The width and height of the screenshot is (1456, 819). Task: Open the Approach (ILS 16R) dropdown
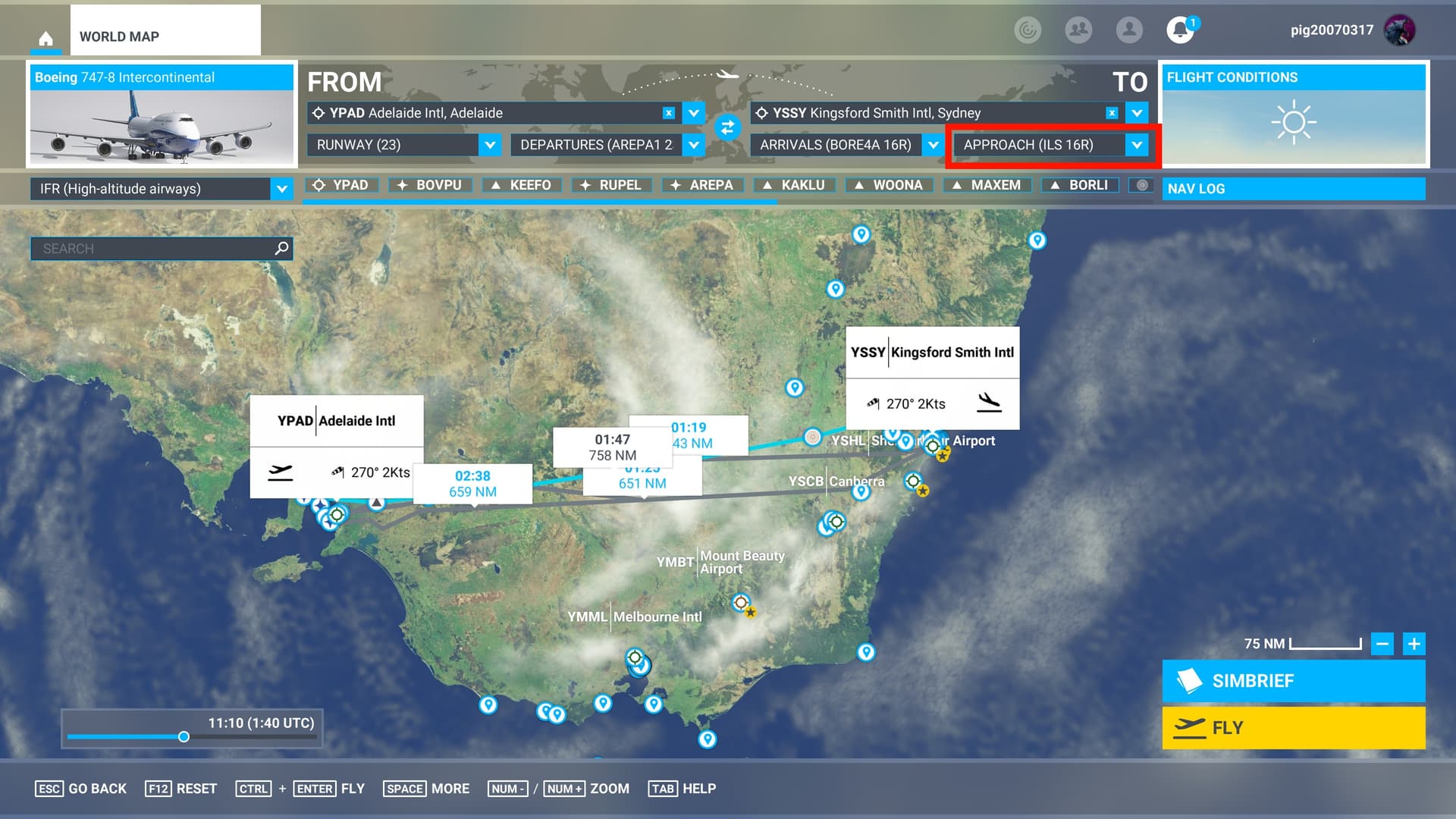tap(1136, 145)
